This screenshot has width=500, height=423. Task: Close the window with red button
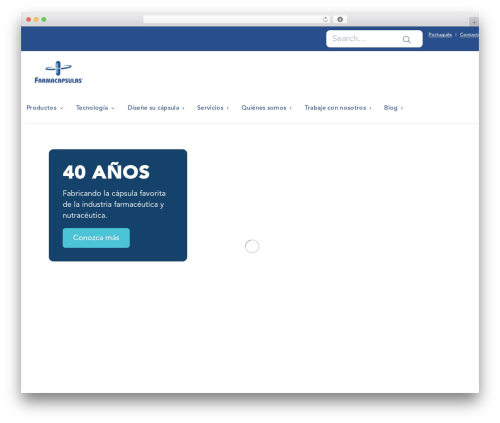[x=29, y=19]
